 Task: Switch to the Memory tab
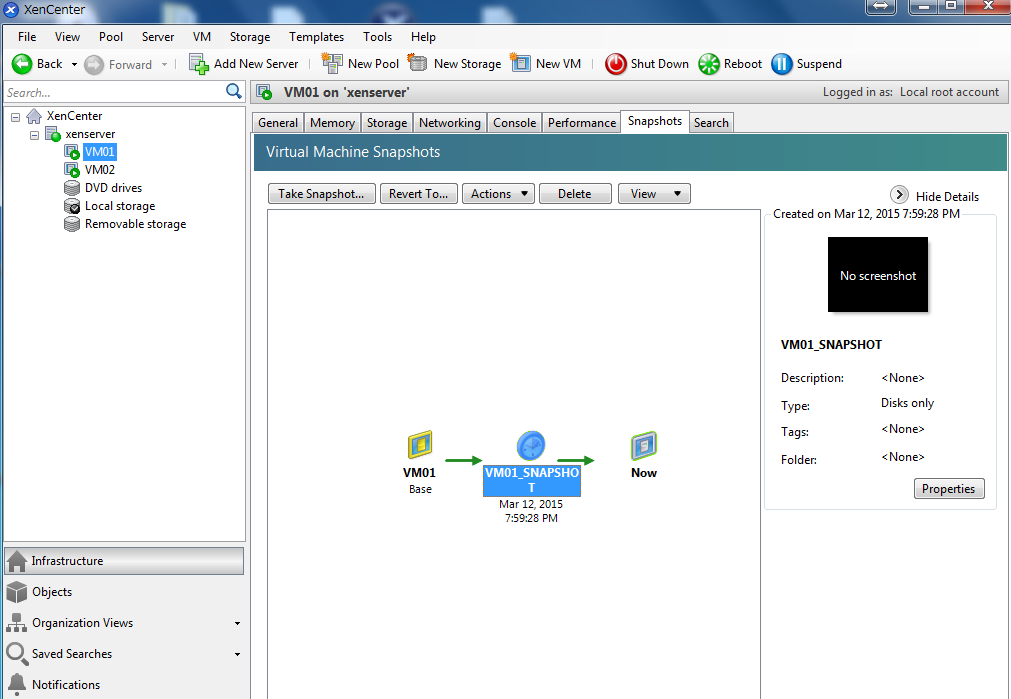(332, 123)
